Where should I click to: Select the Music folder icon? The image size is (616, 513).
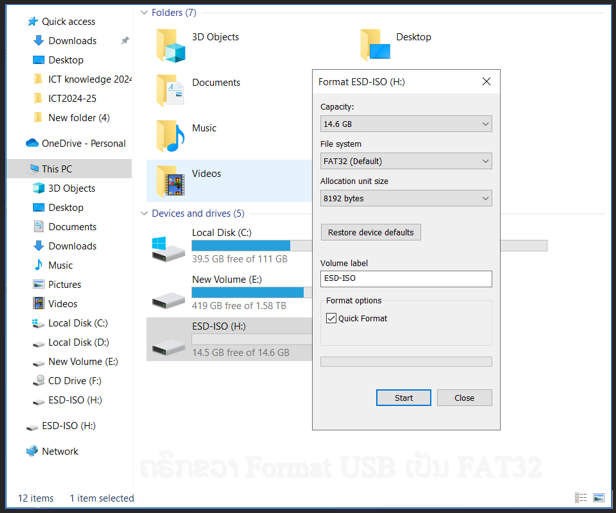(170, 136)
